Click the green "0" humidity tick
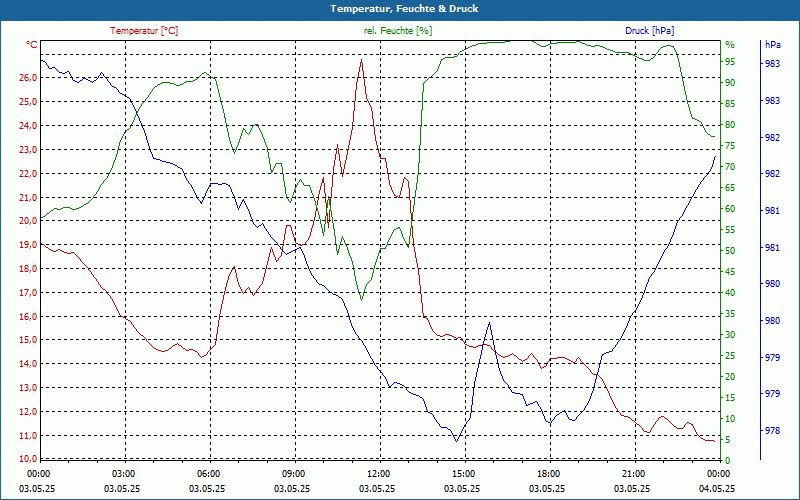The width and height of the screenshot is (800, 500). pos(728,461)
